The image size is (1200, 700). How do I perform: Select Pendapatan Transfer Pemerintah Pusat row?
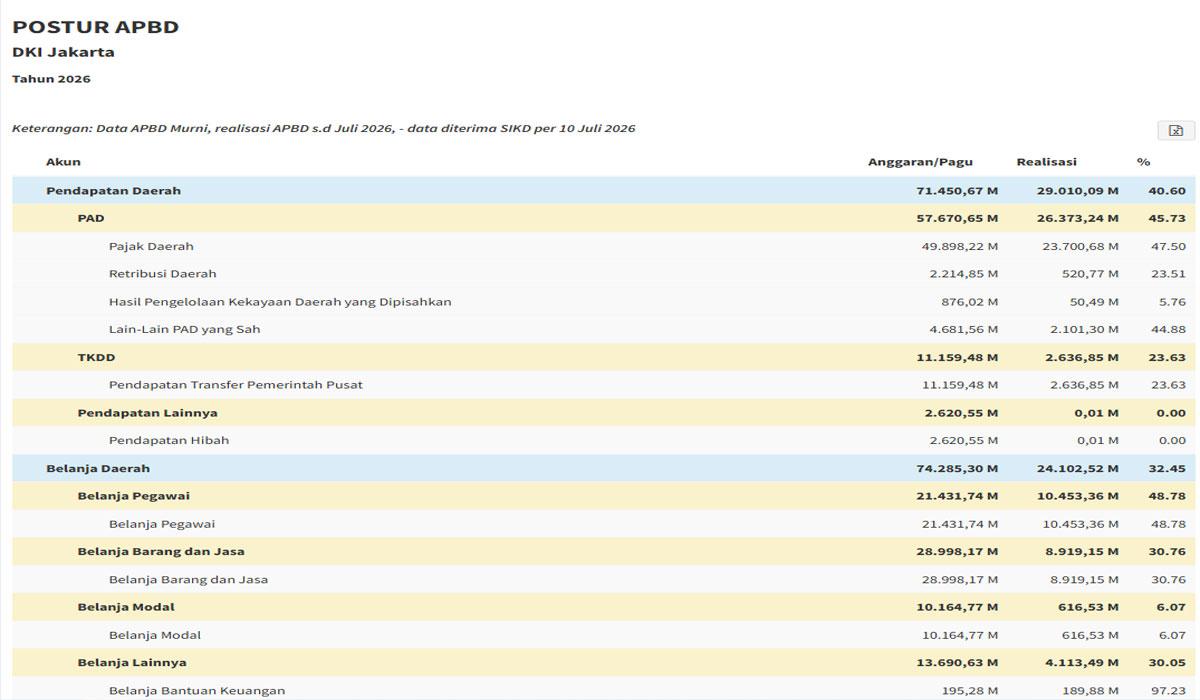click(604, 385)
